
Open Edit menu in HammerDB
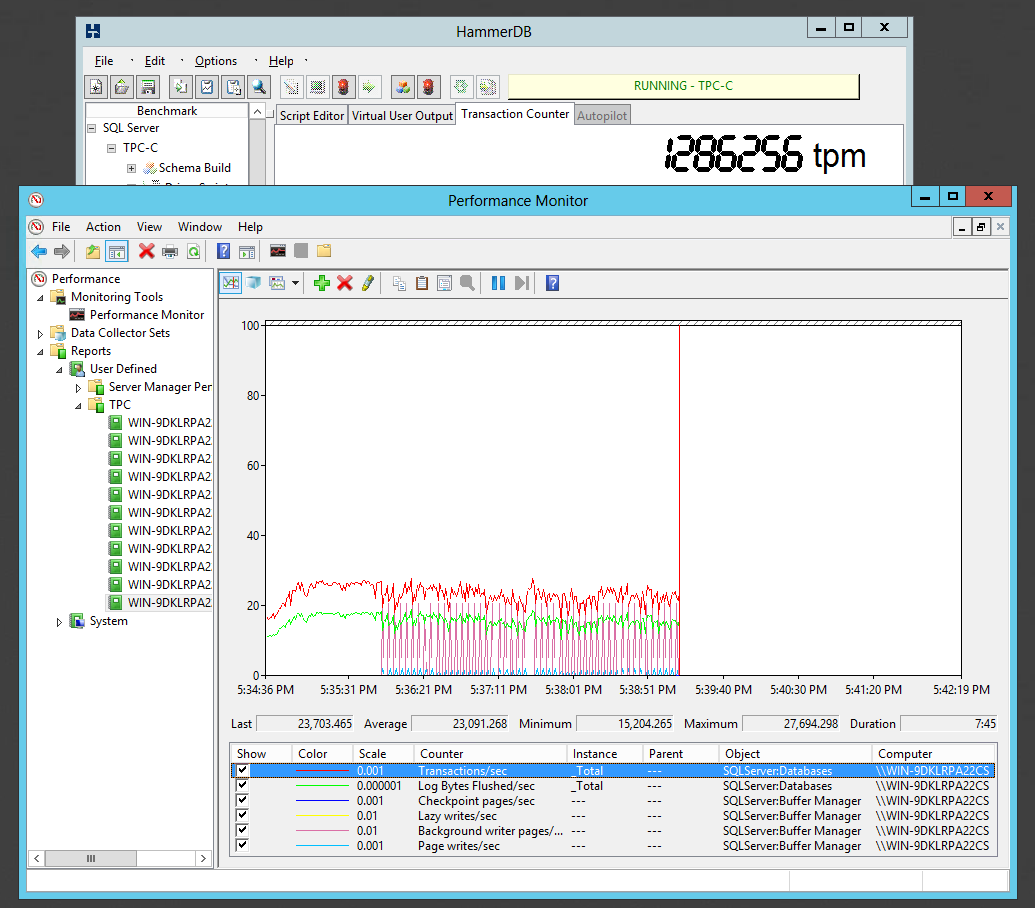pyautogui.click(x=154, y=61)
